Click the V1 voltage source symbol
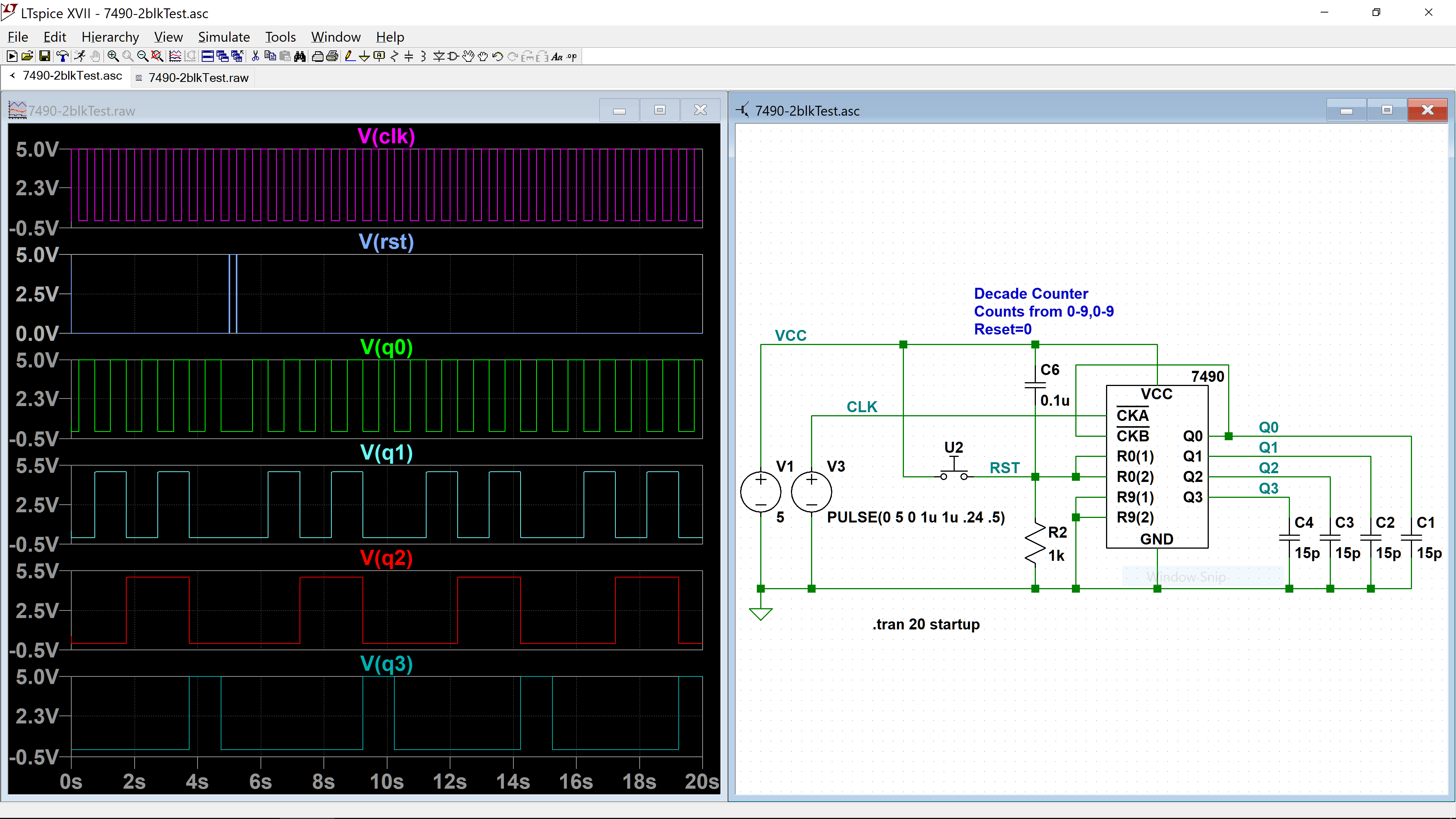The image size is (1456, 819). coord(761,492)
